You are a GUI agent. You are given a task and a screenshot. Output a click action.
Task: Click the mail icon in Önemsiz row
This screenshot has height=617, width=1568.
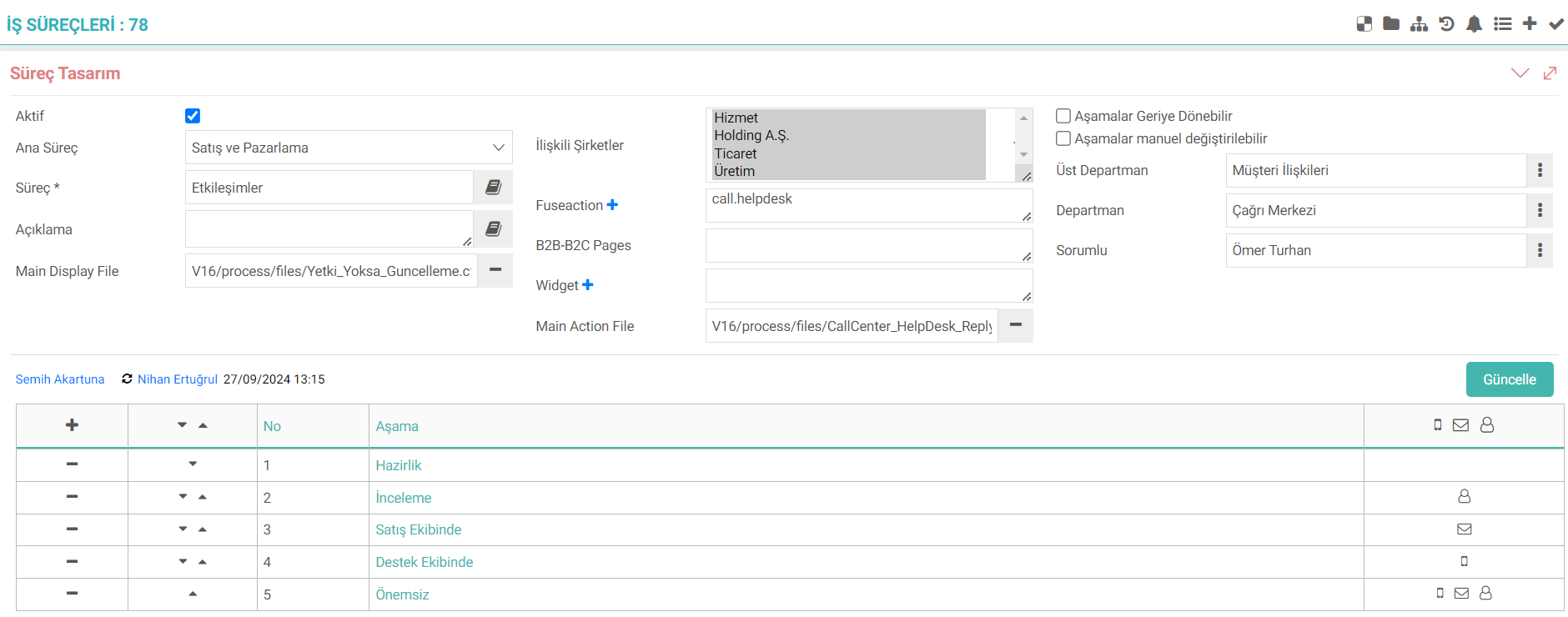pyautogui.click(x=1461, y=593)
